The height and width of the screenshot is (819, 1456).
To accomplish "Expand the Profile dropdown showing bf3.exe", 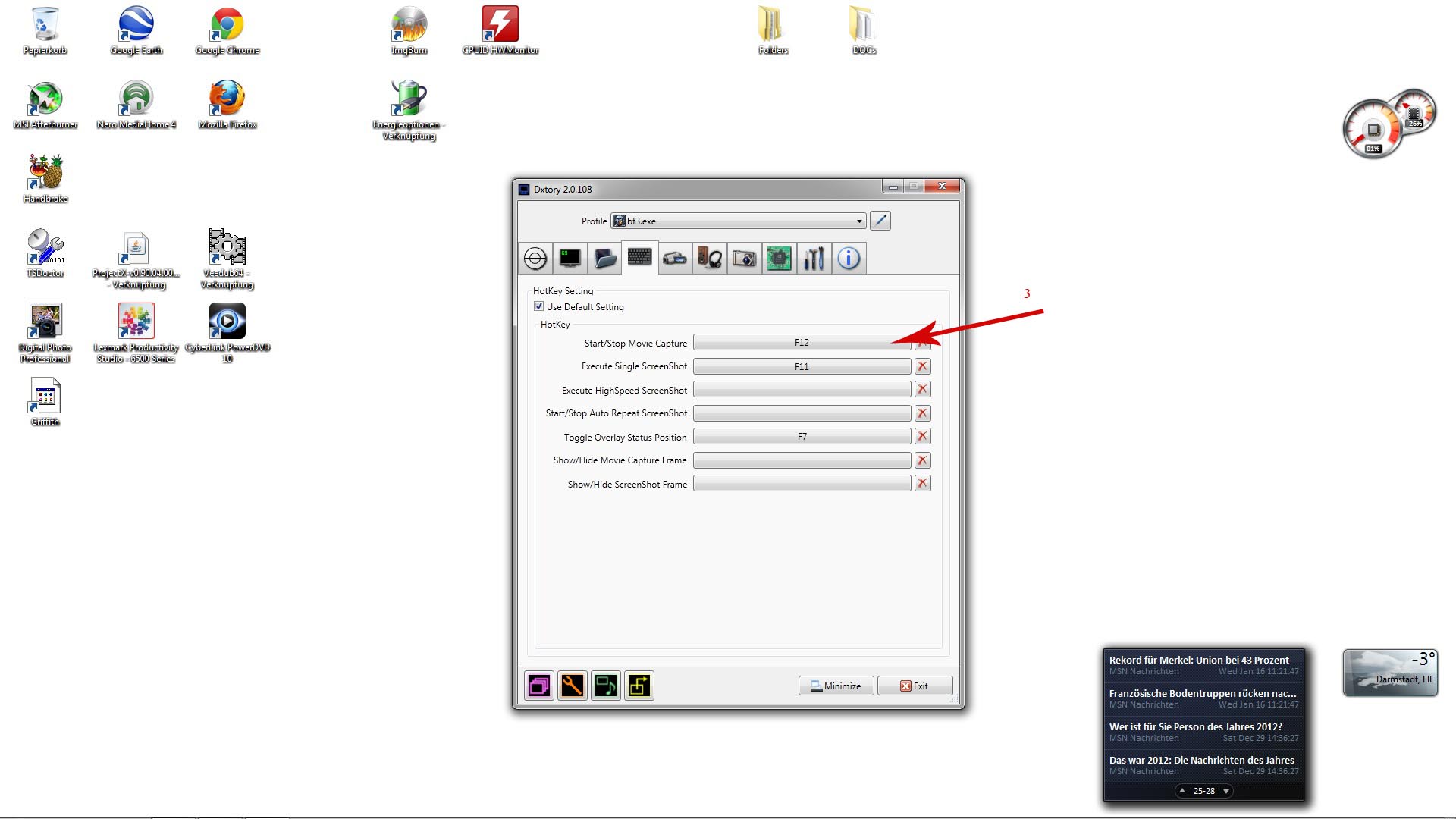I will (859, 221).
